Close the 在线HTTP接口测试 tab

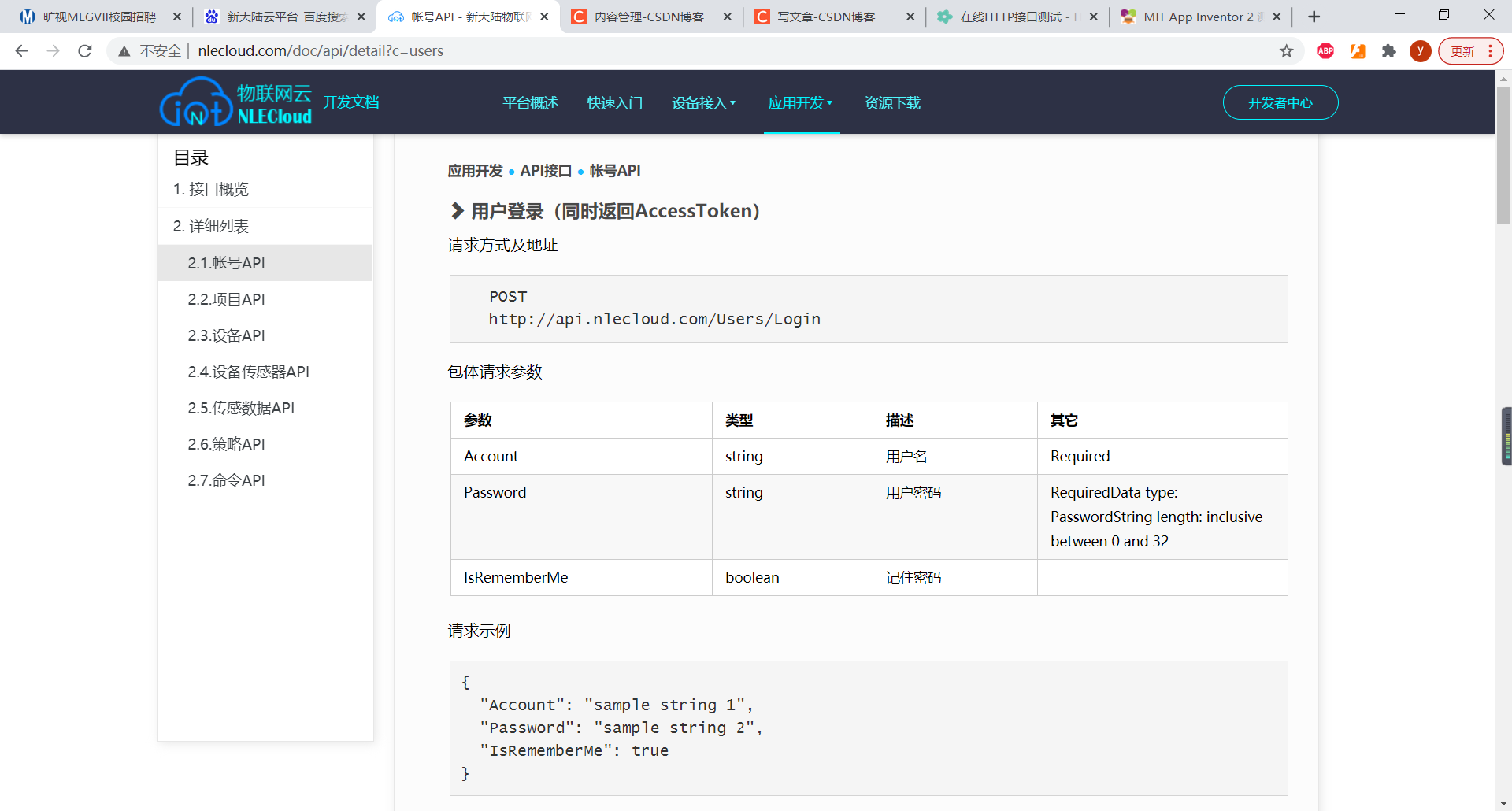(1093, 17)
